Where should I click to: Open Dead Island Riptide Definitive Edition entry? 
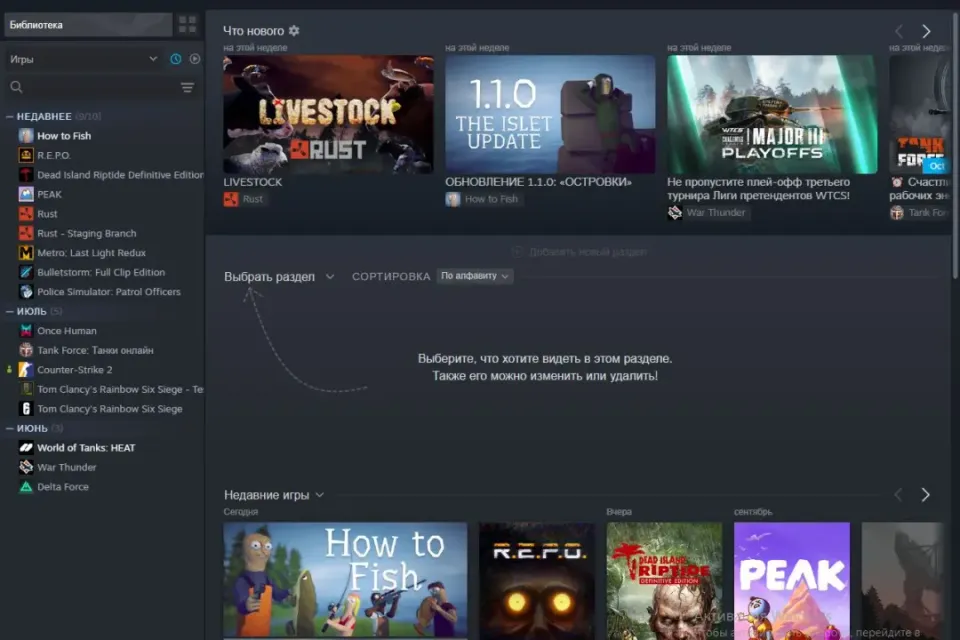[120, 175]
